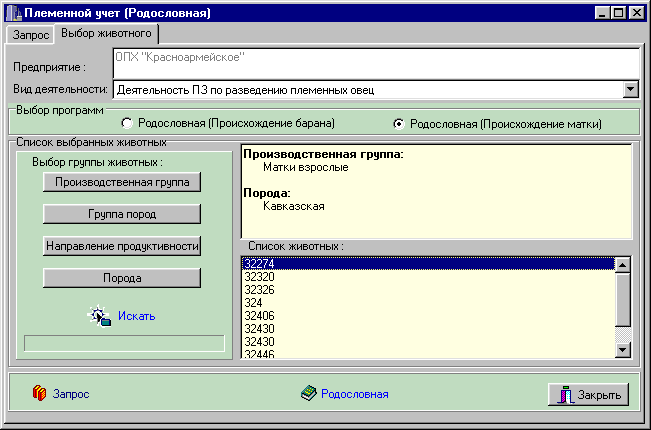Click the Порода button
651x430 pixels.
tap(122, 277)
